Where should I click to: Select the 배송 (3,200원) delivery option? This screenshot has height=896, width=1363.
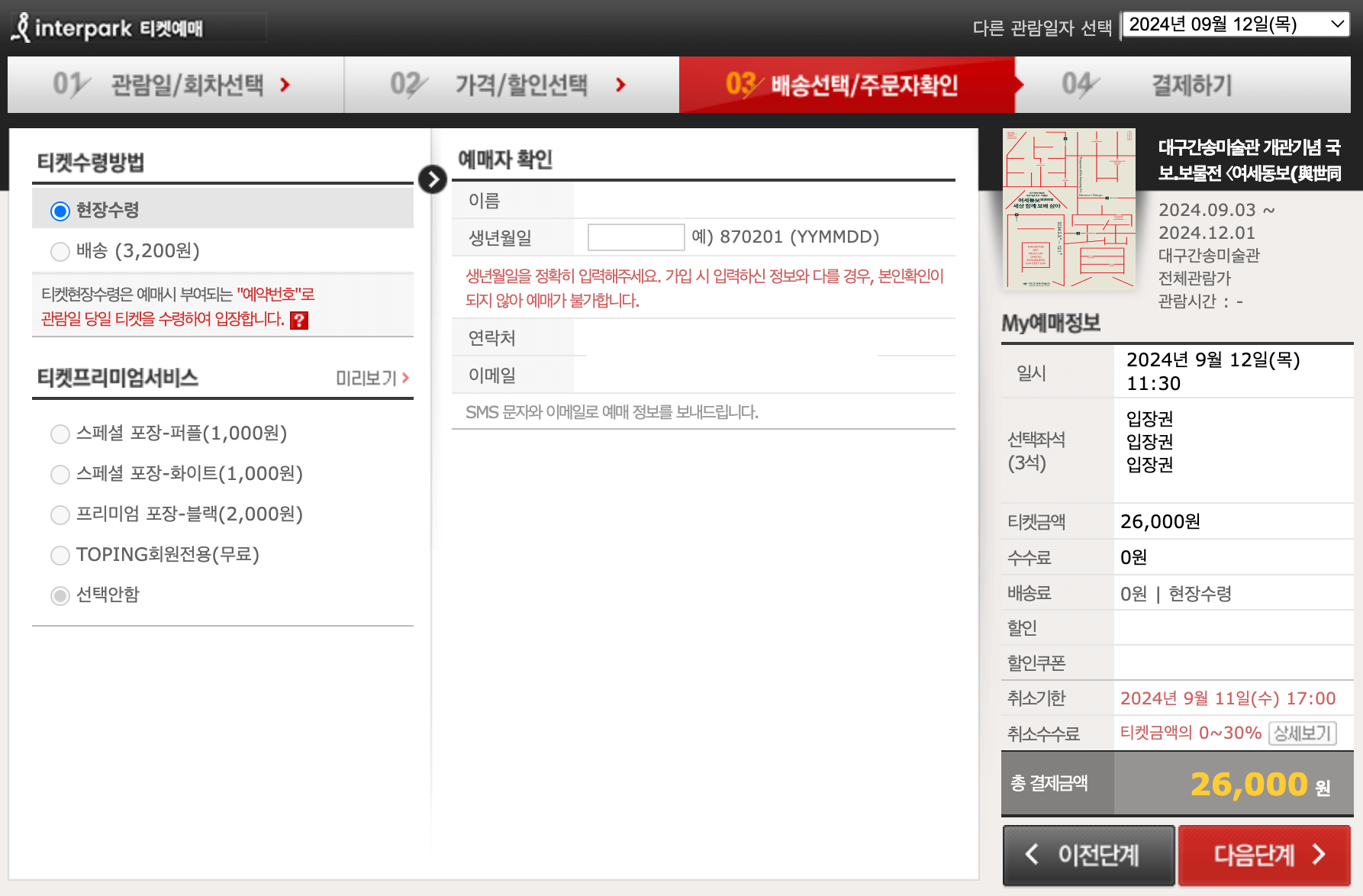(60, 251)
